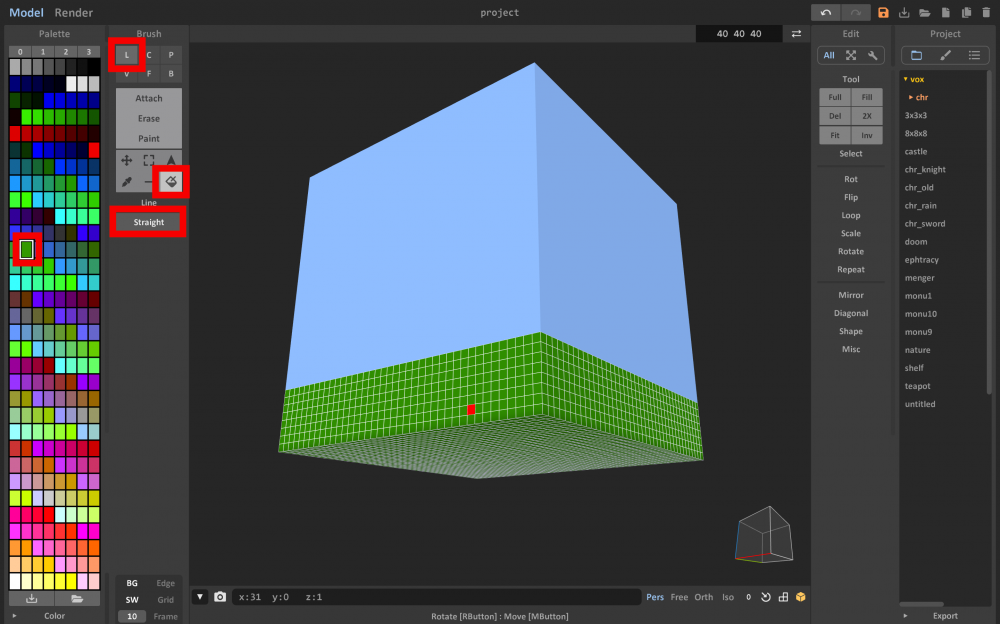This screenshot has width=1000, height=624.
Task: Switch viewport to Orth projection
Action: coord(703,596)
